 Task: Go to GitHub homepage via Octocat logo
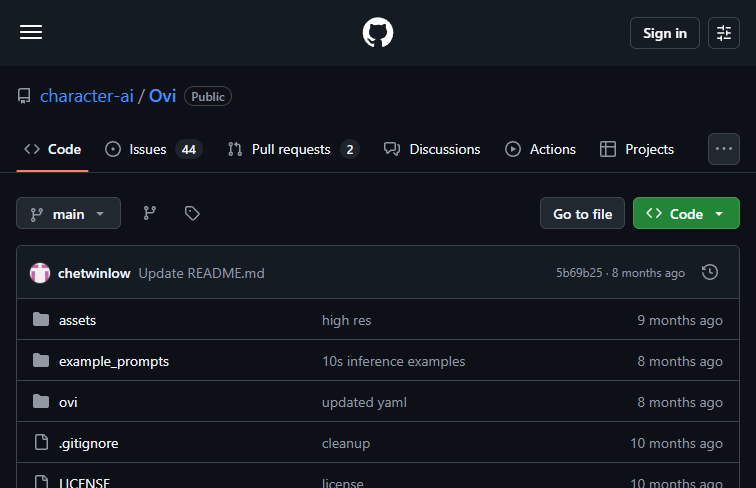[x=378, y=33]
